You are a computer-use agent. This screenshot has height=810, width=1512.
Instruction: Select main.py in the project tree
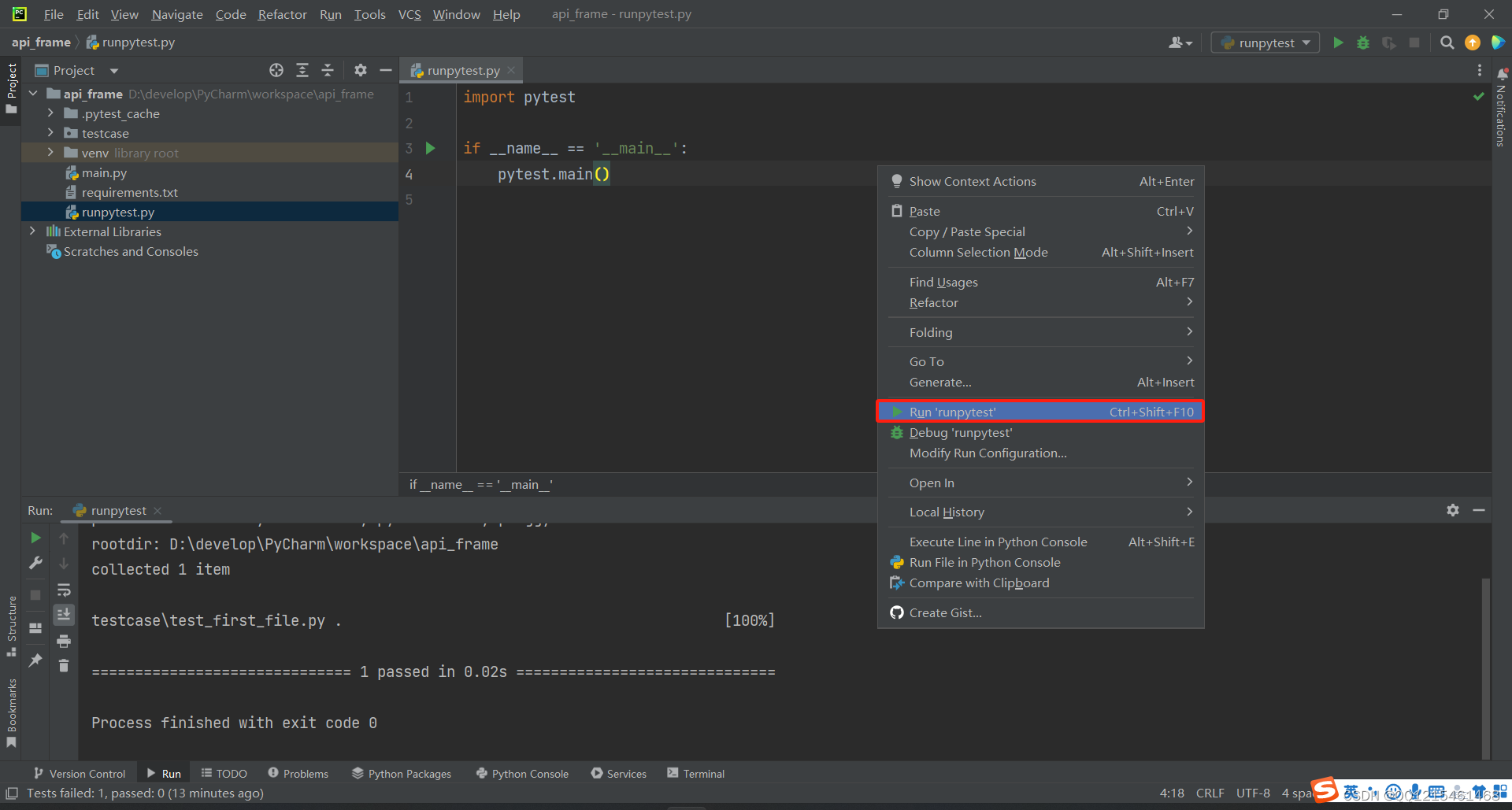(x=104, y=172)
